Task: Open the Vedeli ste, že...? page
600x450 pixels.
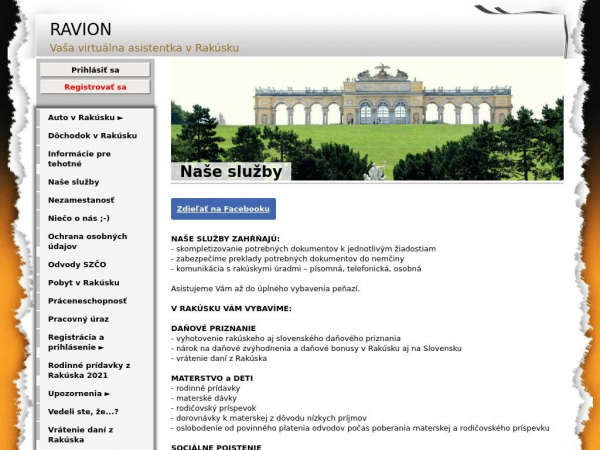Action: pyautogui.click(x=83, y=412)
